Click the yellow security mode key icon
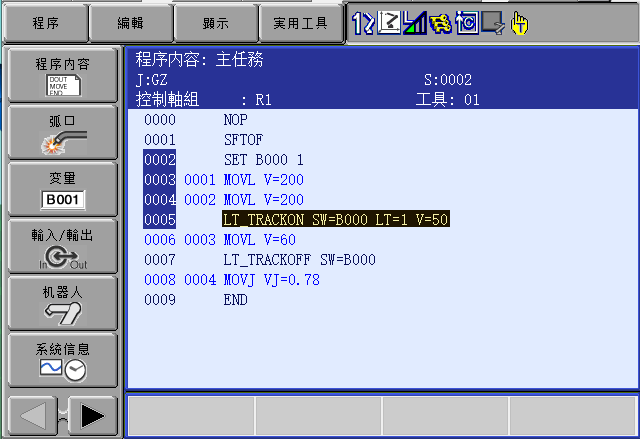Viewport: 640px width, 439px height. 441,21
